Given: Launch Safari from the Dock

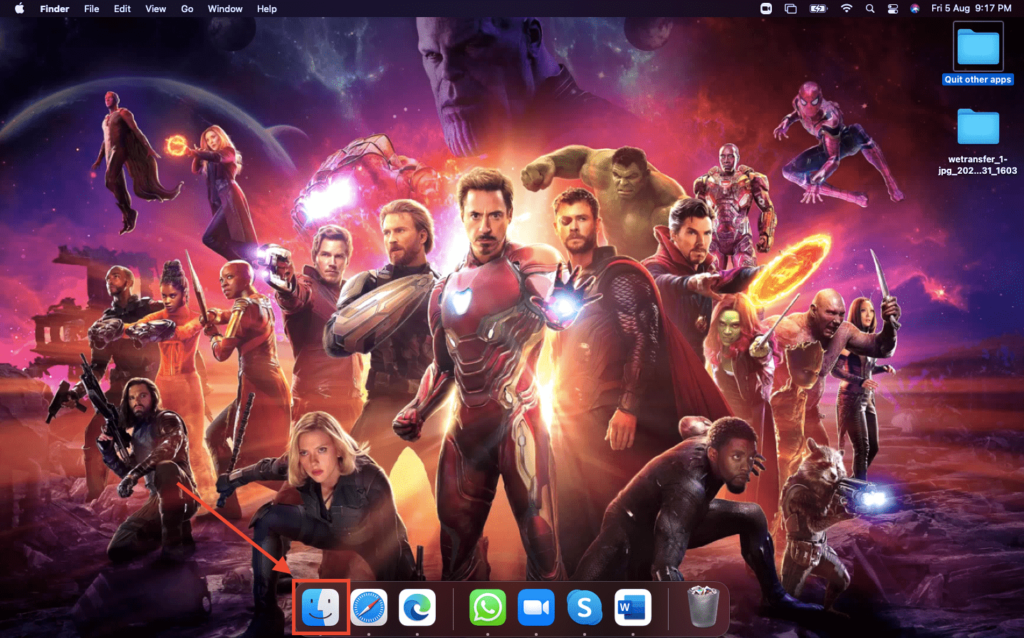Looking at the screenshot, I should [369, 607].
